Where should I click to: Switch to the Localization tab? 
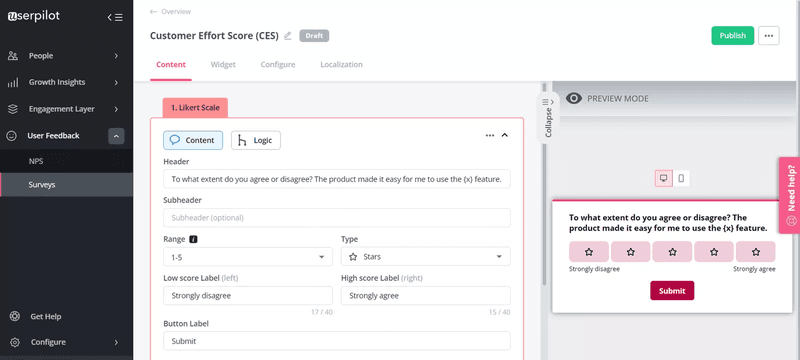click(x=341, y=65)
